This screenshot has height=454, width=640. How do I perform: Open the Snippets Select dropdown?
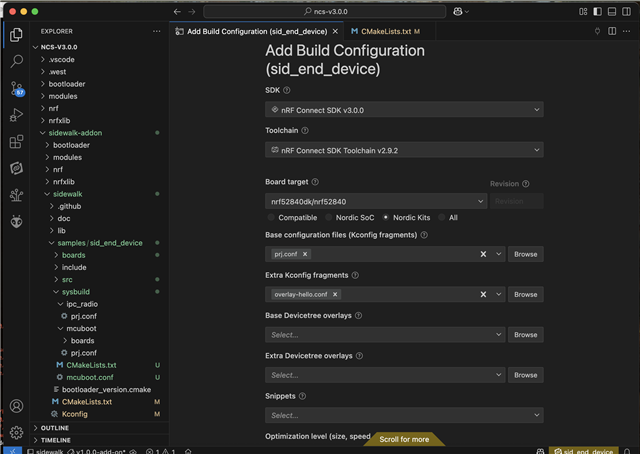pos(404,415)
